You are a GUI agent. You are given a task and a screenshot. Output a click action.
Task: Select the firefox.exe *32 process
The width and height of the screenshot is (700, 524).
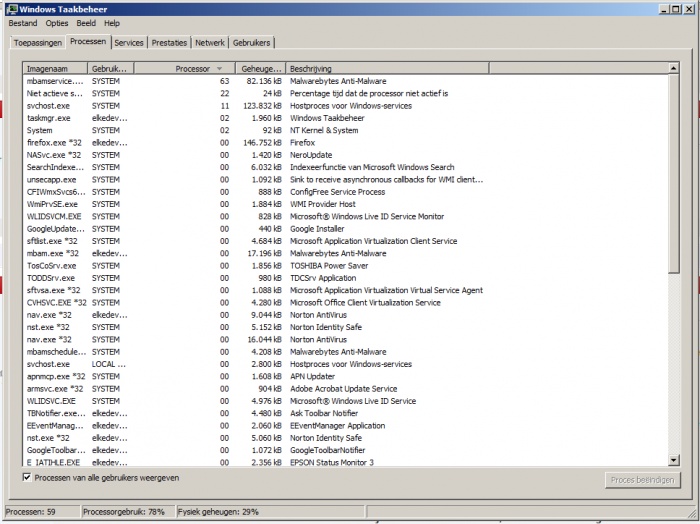pos(346,143)
